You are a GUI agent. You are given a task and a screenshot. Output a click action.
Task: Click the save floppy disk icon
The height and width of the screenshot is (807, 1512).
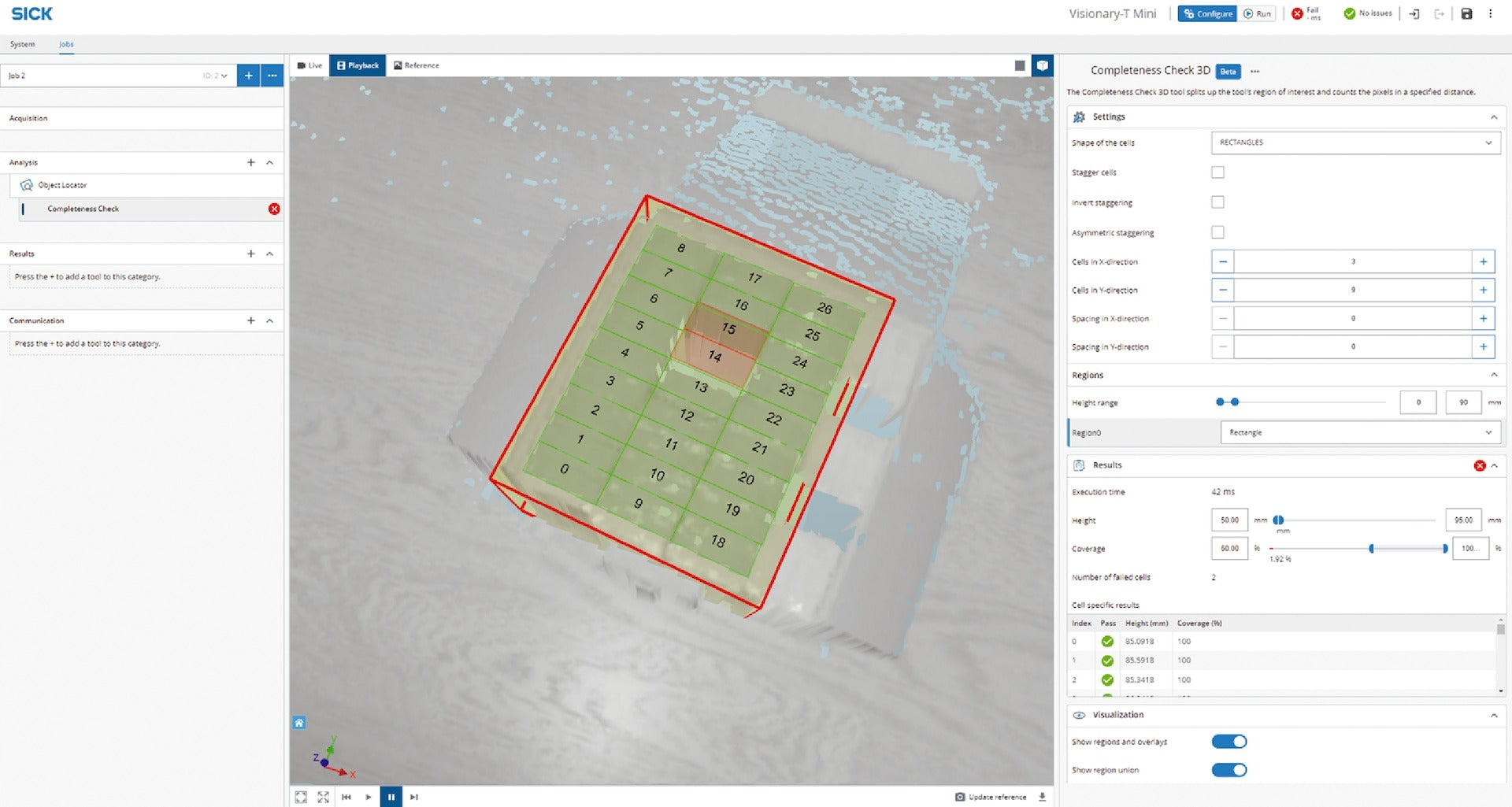pyautogui.click(x=1466, y=13)
